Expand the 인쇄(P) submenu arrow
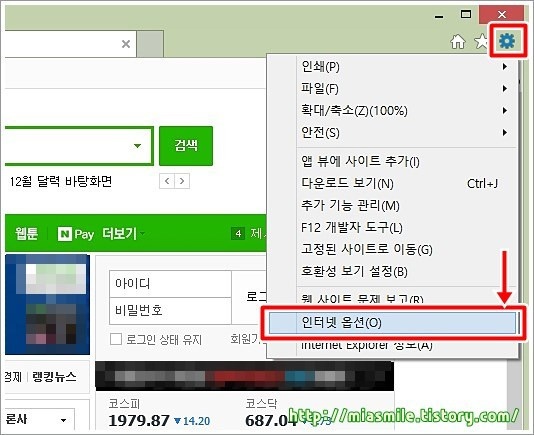Image resolution: width=534 pixels, height=435 pixels. coord(505,66)
